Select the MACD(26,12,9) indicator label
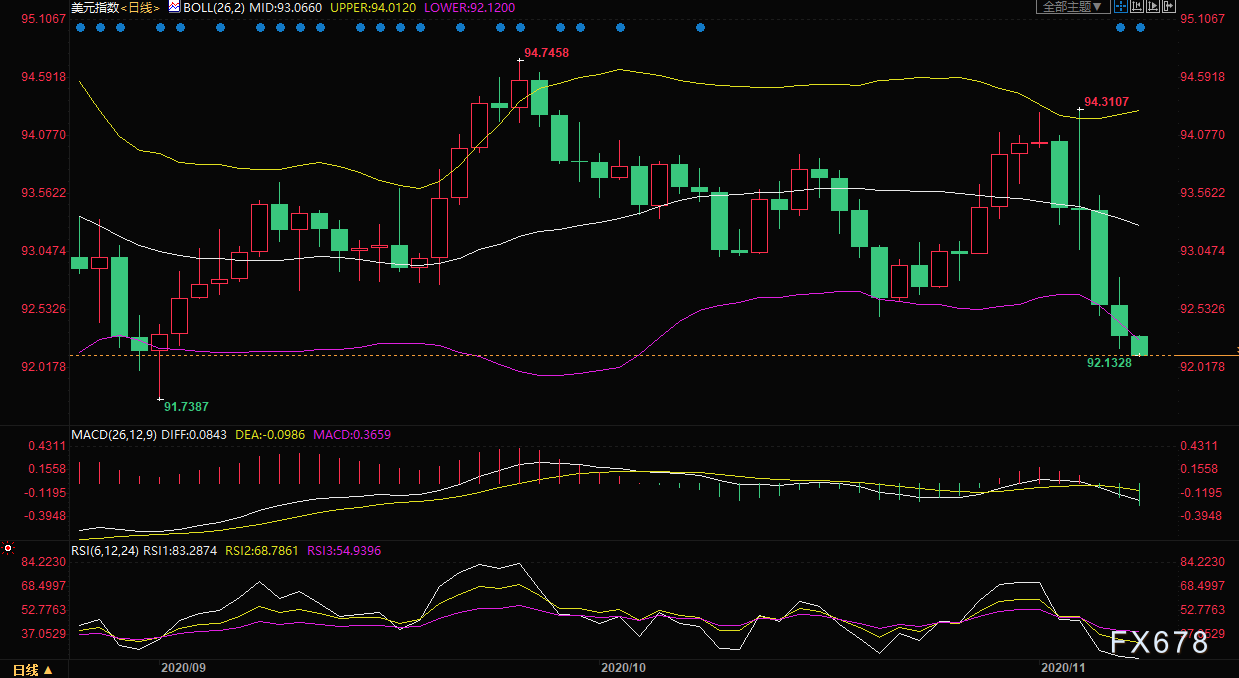1239x678 pixels. (111, 435)
